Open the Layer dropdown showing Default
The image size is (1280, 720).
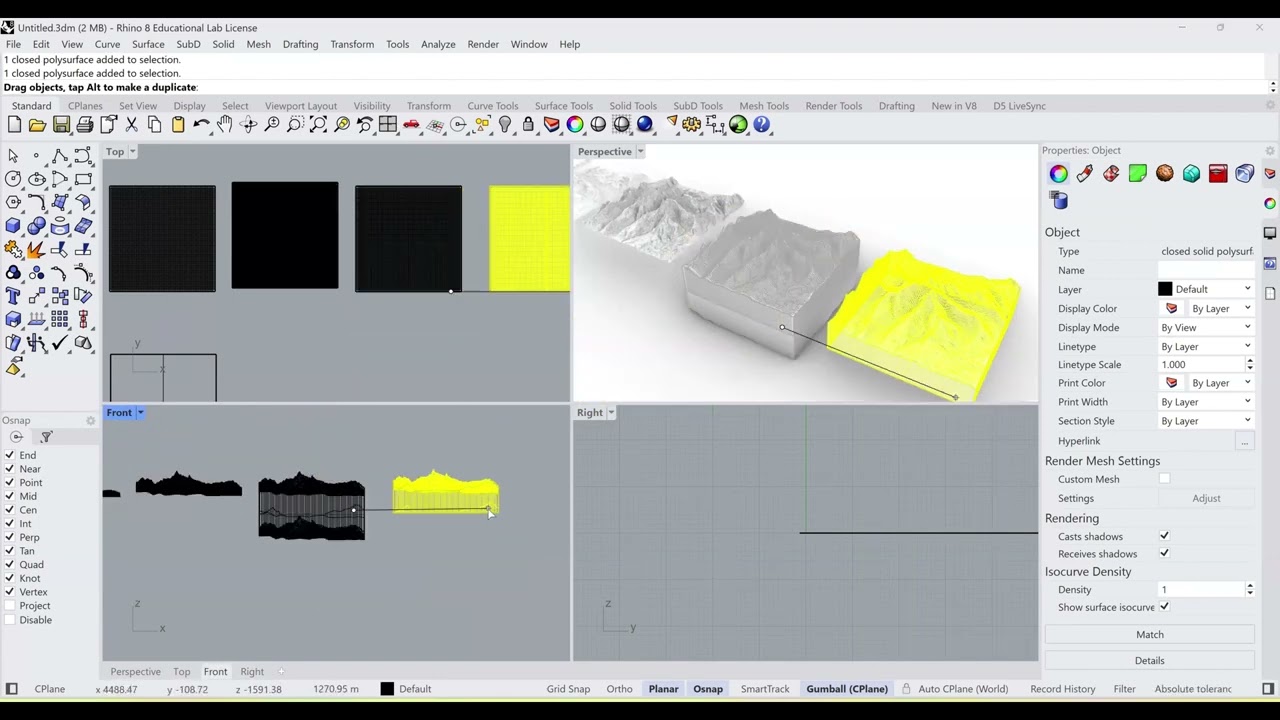click(1205, 289)
